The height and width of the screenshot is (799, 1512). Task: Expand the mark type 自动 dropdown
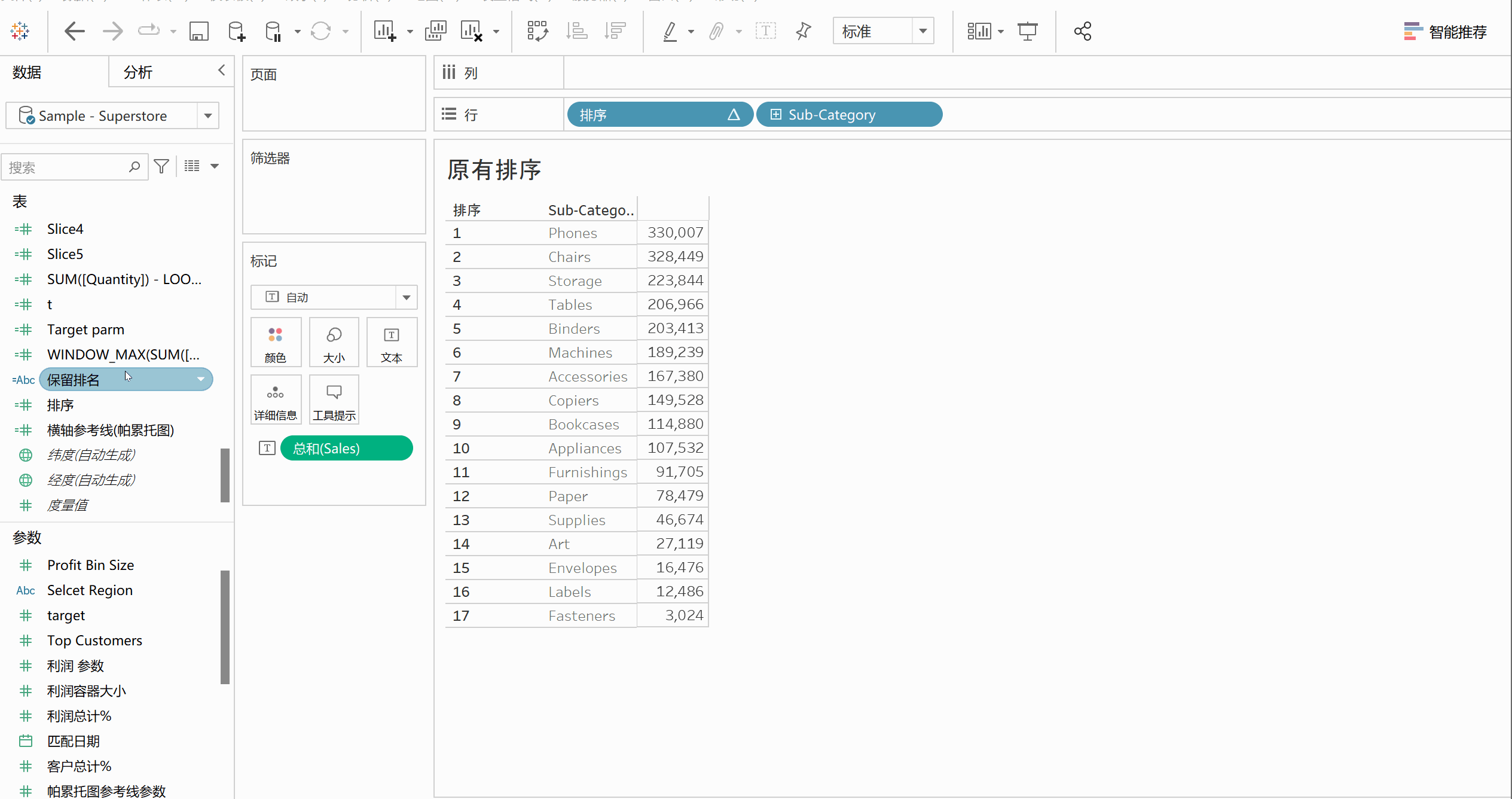[x=406, y=296]
